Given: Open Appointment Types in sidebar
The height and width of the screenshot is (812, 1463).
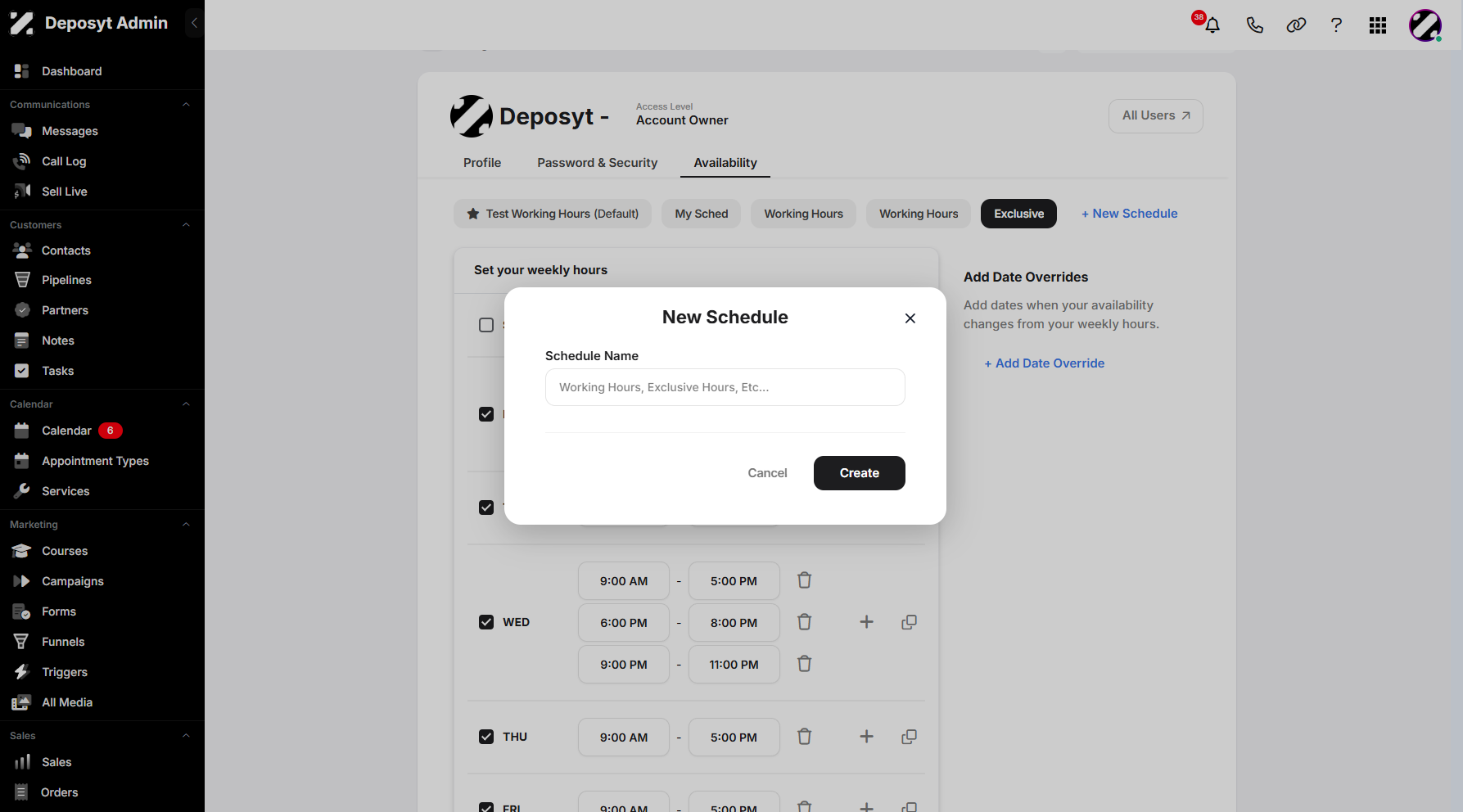Looking at the screenshot, I should pos(95,461).
